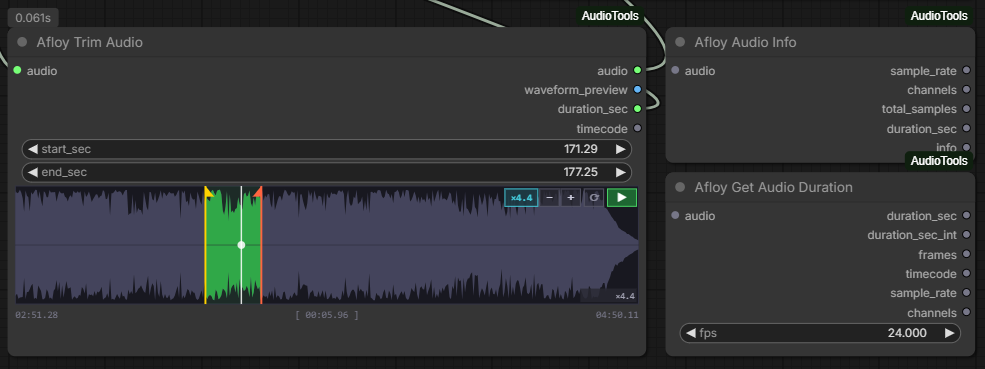Click the white playhead dot on waveform
The height and width of the screenshot is (369, 985).
coord(241,245)
